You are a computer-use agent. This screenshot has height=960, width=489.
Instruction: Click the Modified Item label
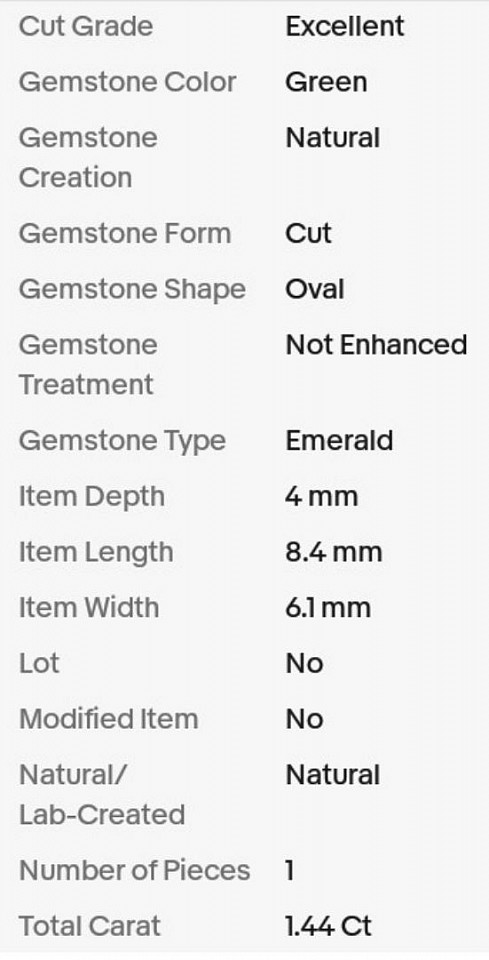108,719
